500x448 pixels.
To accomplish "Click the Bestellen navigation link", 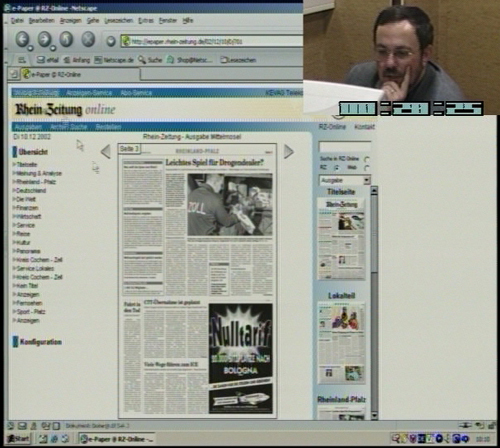I will pos(108,127).
